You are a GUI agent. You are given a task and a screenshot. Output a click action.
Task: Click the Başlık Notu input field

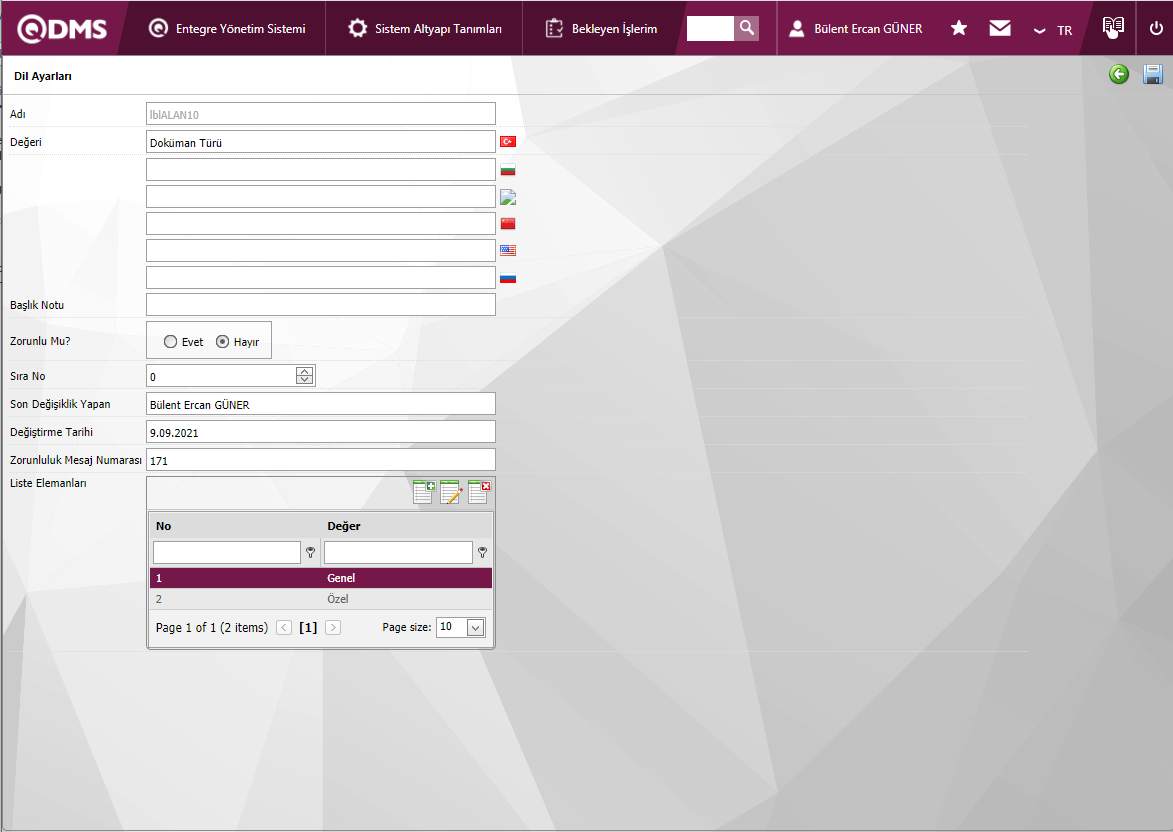[x=321, y=305]
